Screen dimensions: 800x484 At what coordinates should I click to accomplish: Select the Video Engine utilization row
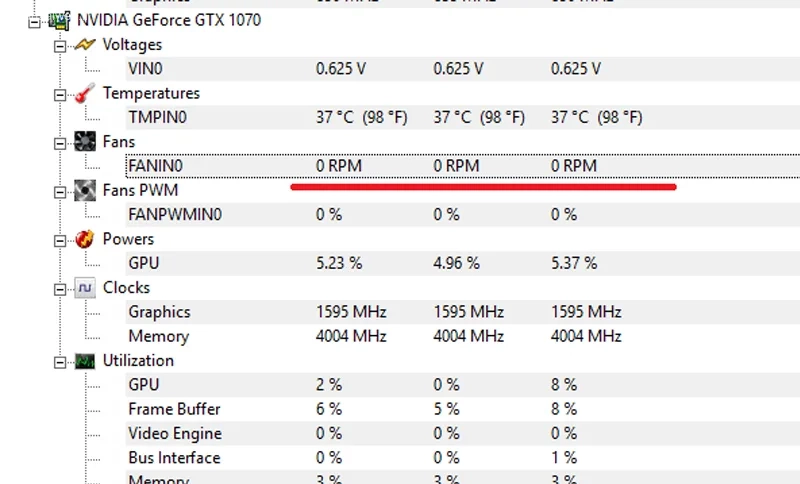point(174,433)
